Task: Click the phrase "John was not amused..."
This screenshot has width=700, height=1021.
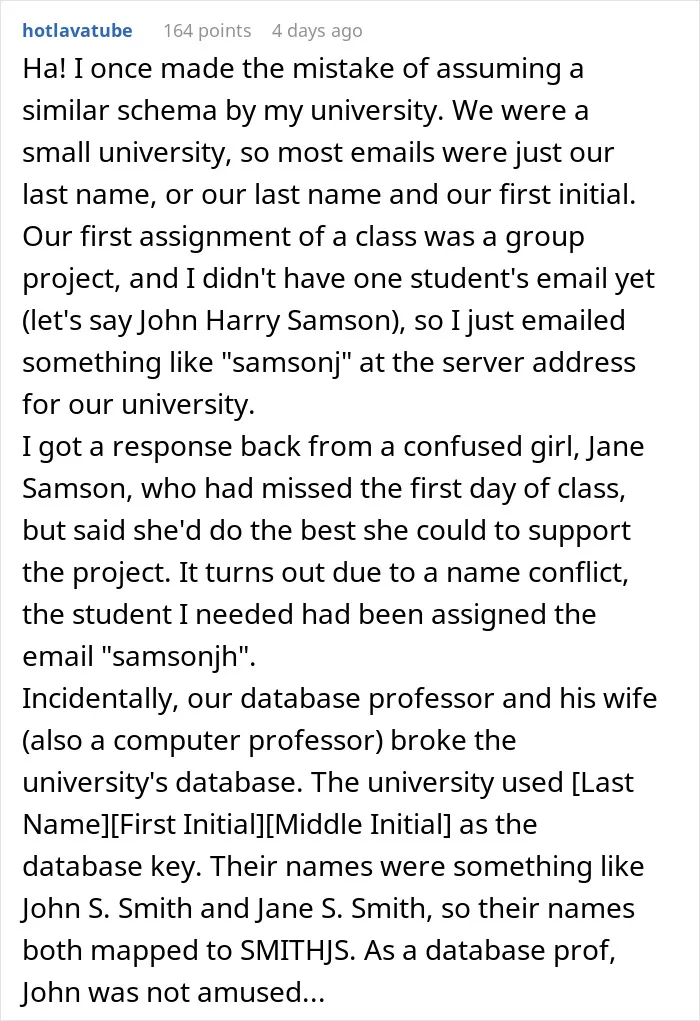Action: [173, 992]
